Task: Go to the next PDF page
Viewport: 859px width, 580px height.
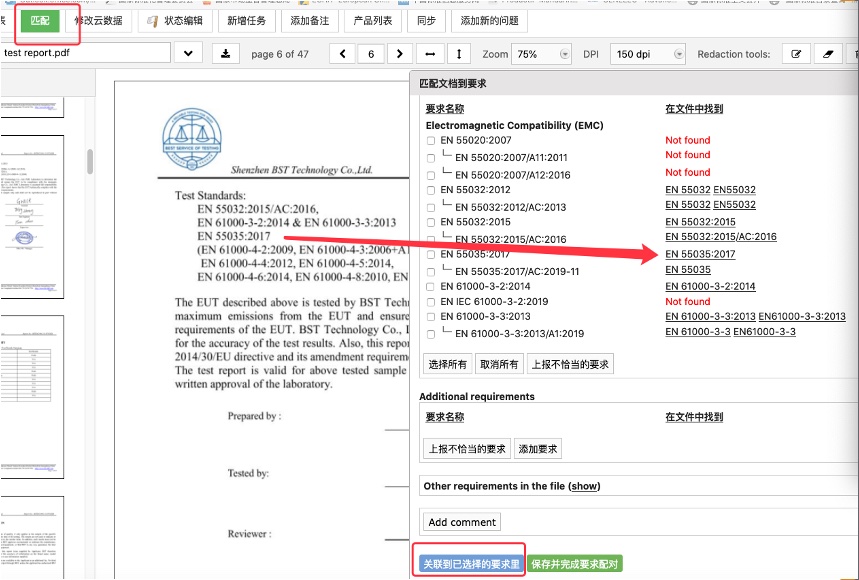Action: pyautogui.click(x=399, y=54)
